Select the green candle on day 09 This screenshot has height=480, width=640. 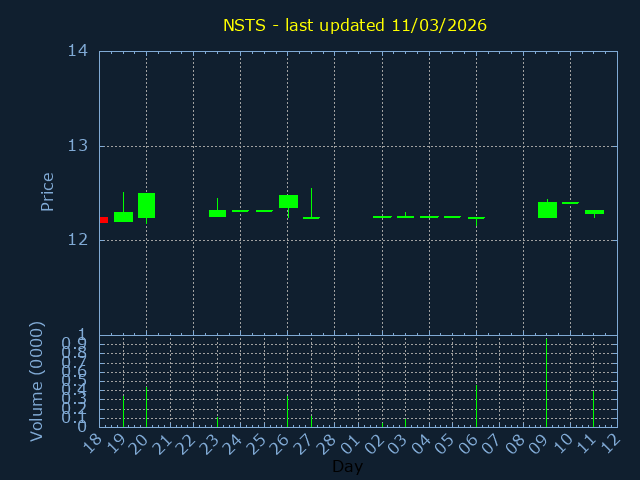click(x=547, y=210)
